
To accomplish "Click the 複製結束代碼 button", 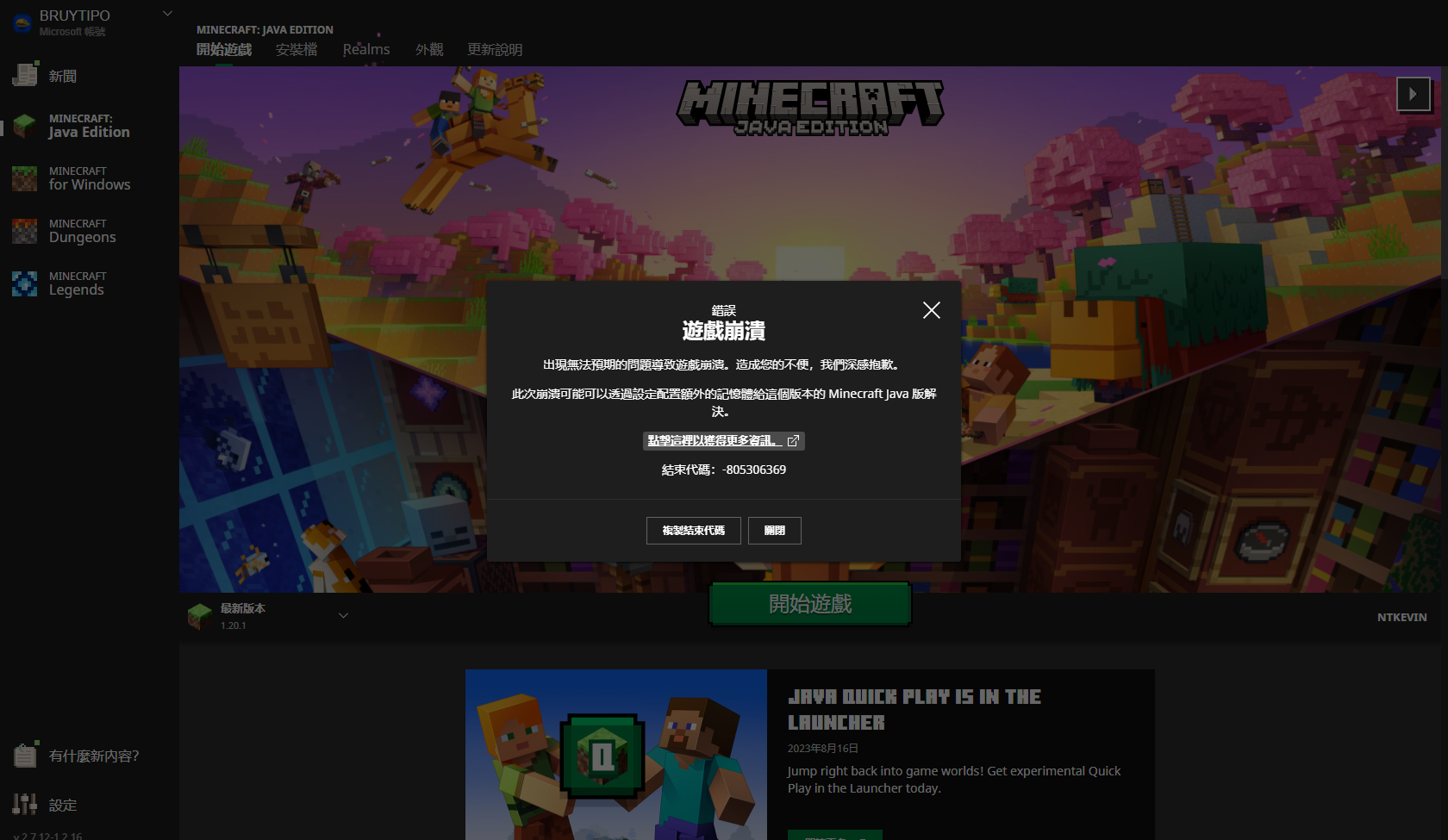I will [694, 531].
